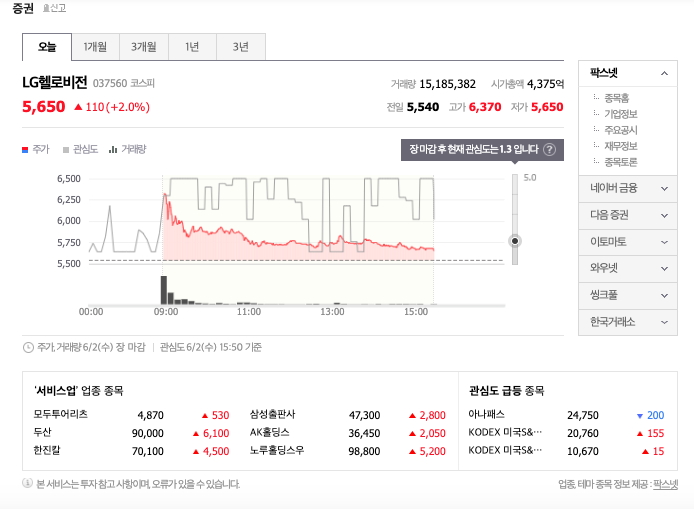Open the 종목홈 link
Viewport: 694px width, 509px height.
(x=617, y=98)
